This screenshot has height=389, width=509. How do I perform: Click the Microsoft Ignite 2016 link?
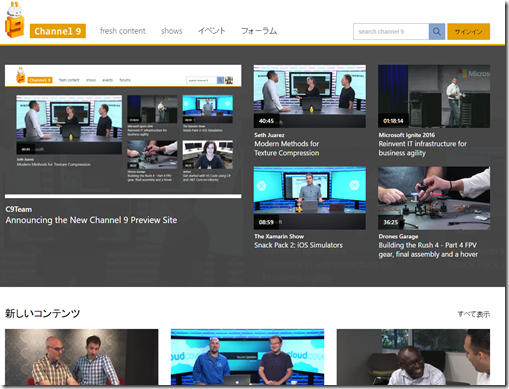click(x=407, y=135)
